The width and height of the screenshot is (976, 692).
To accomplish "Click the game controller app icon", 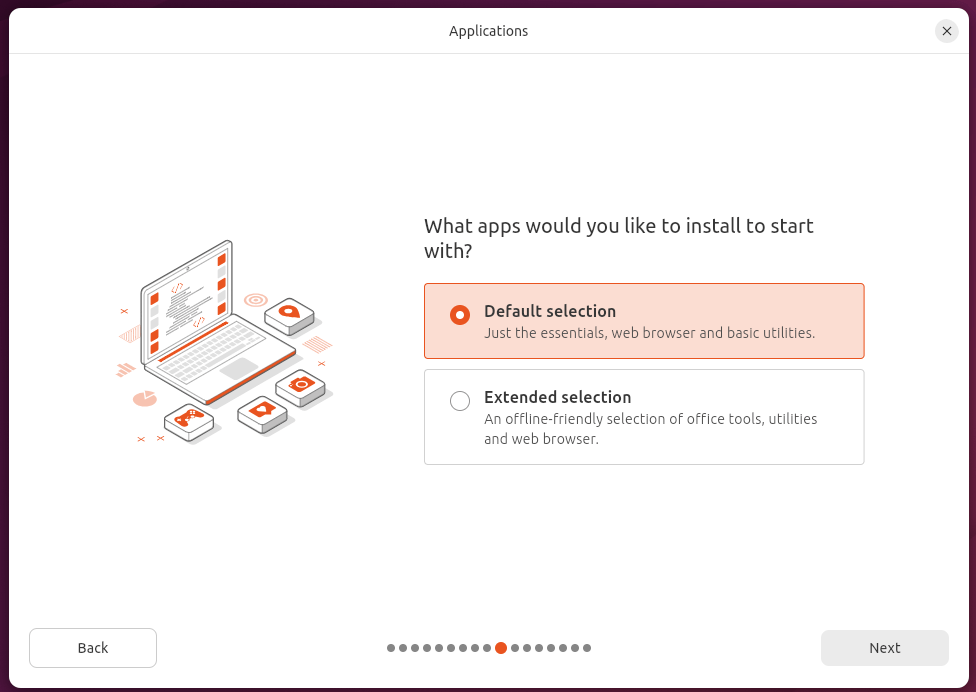I will (190, 417).
